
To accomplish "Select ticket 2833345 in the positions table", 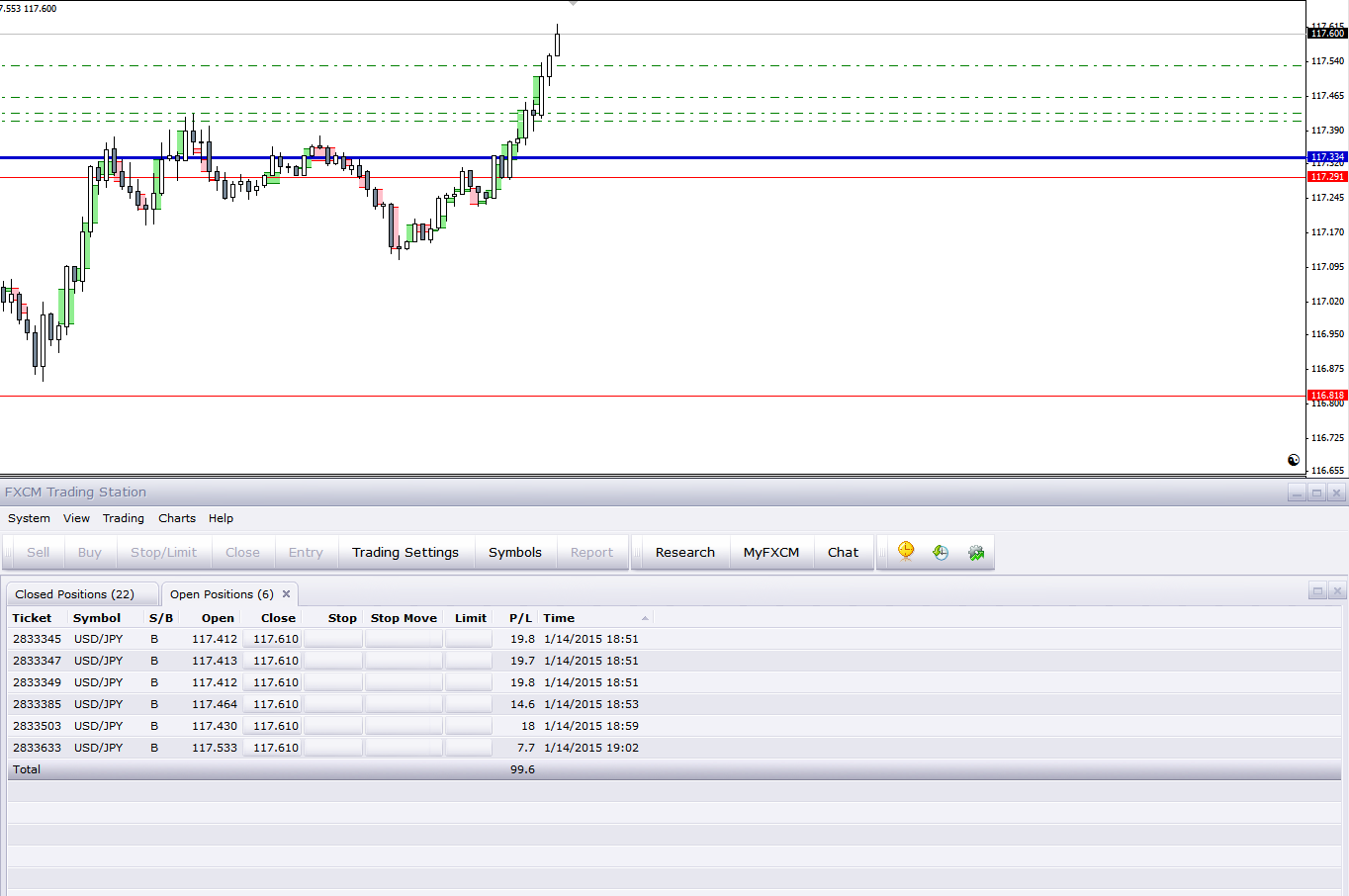I will pos(37,639).
